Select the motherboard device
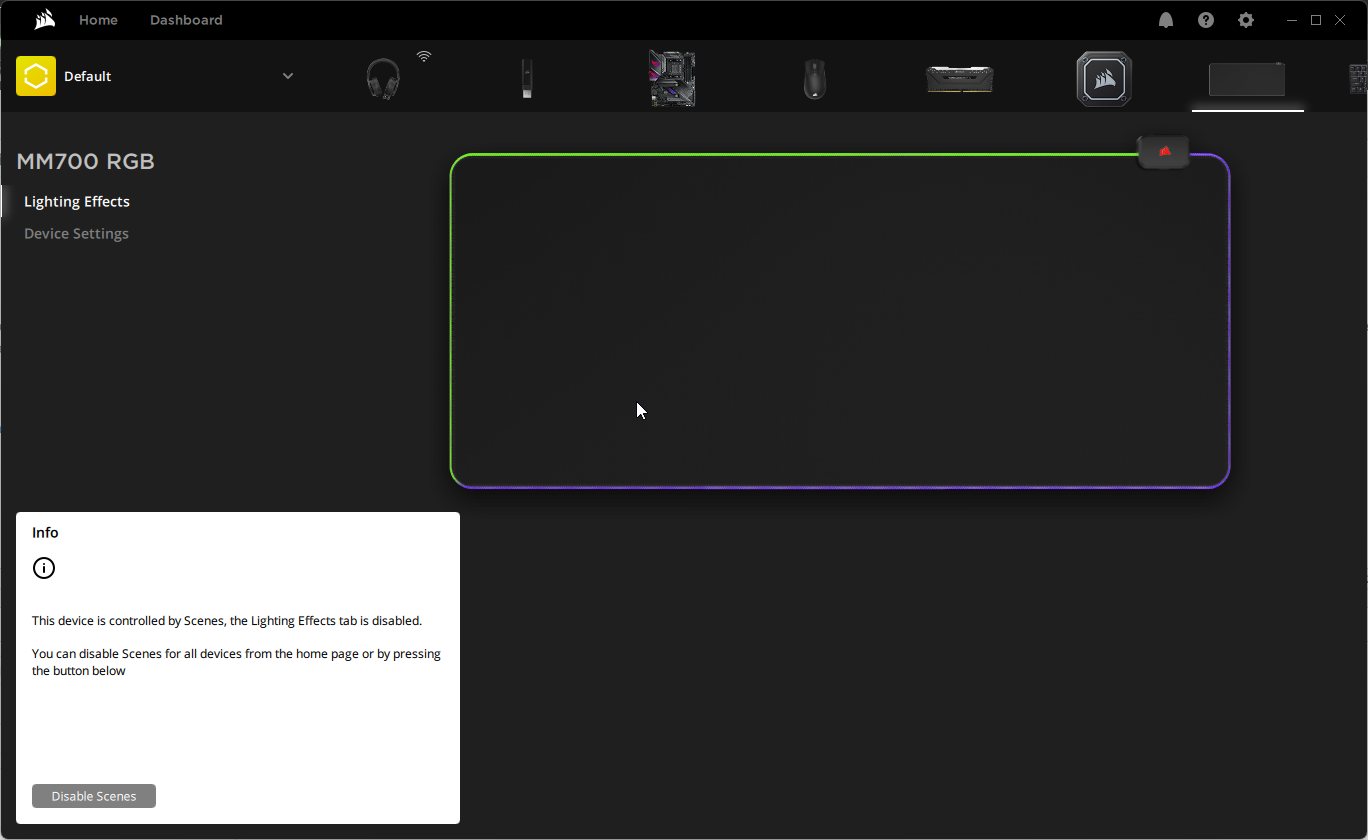This screenshot has height=840, width=1368. tap(672, 78)
